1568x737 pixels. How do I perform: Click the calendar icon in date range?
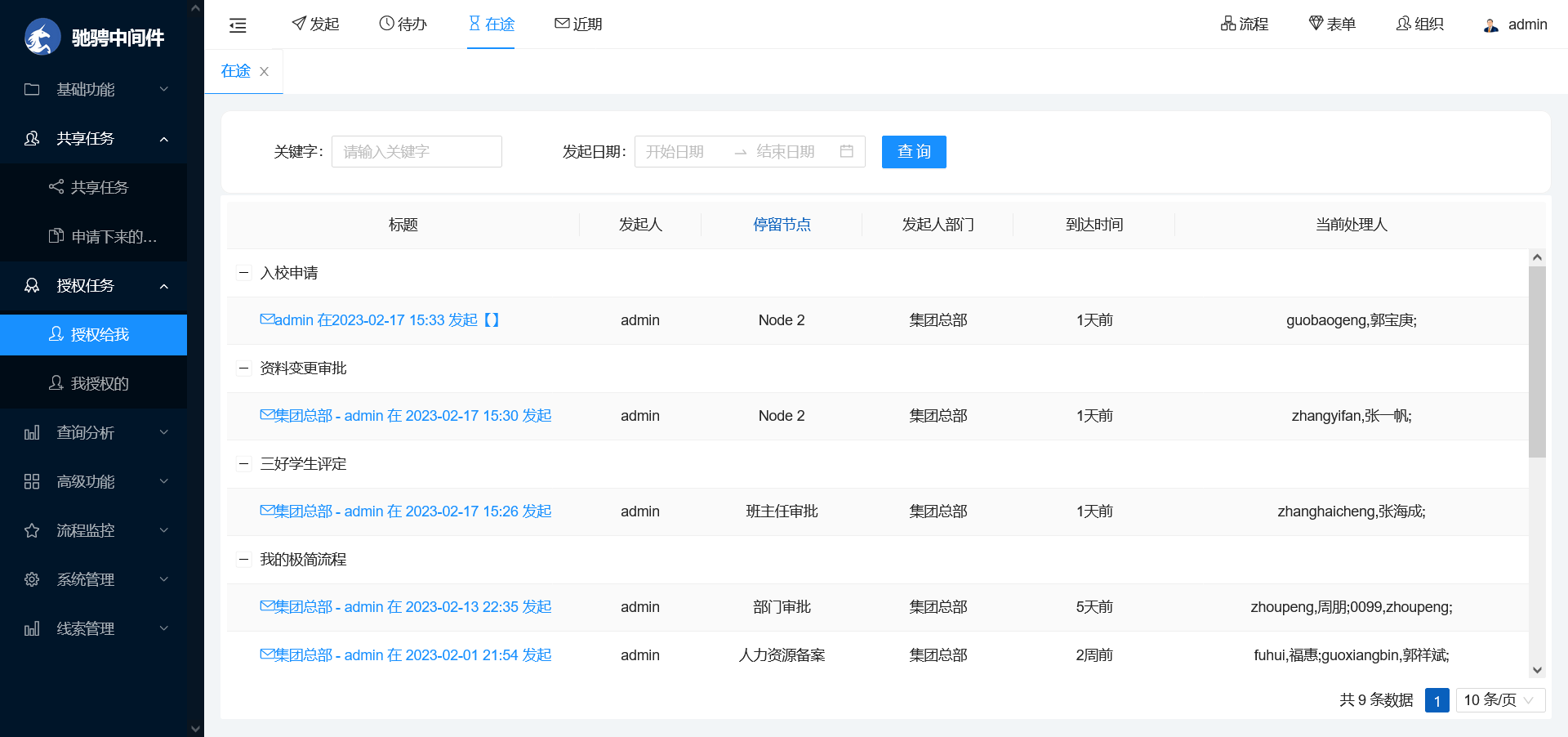tap(846, 151)
